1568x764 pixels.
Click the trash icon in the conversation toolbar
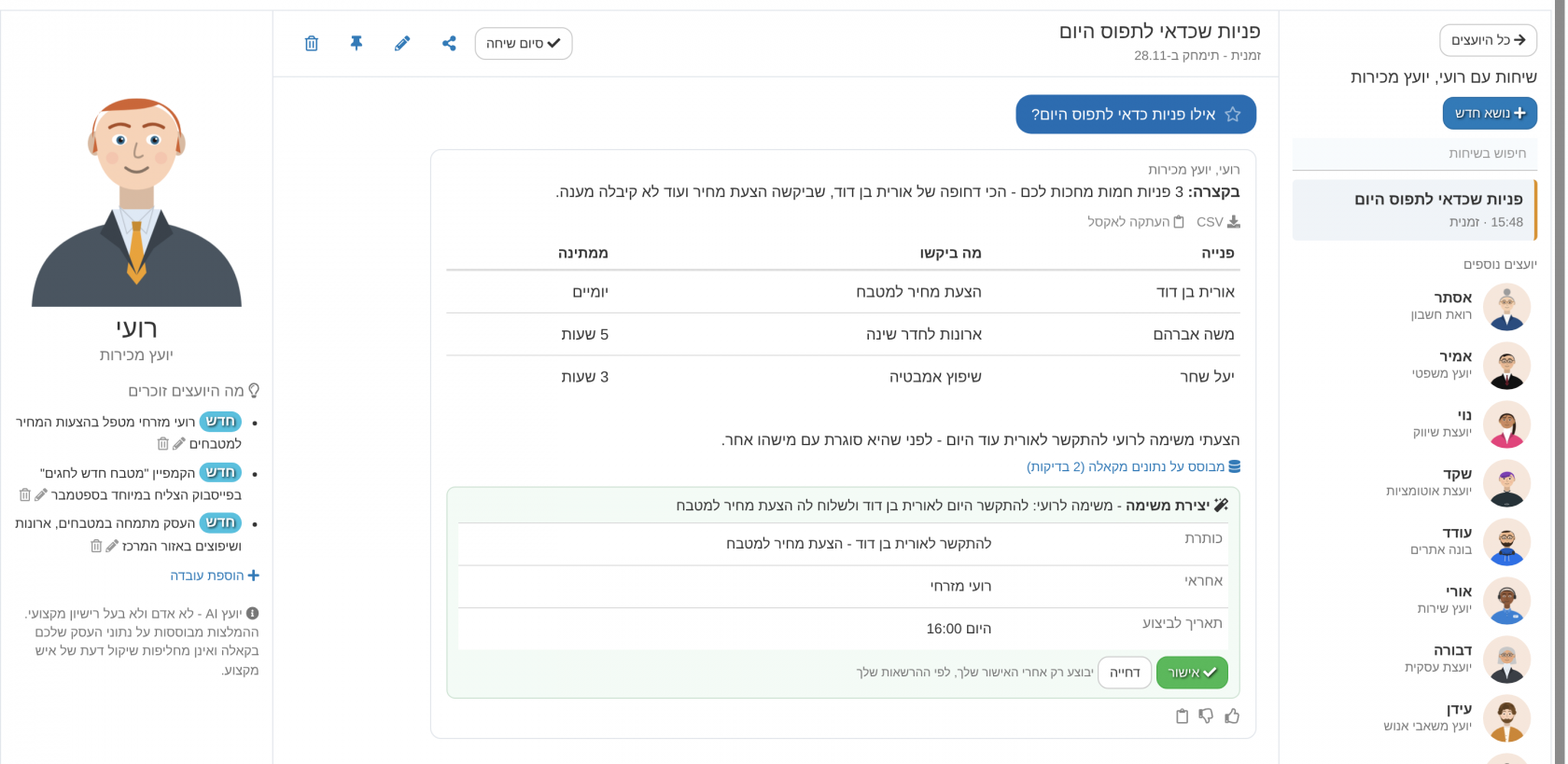point(312,43)
